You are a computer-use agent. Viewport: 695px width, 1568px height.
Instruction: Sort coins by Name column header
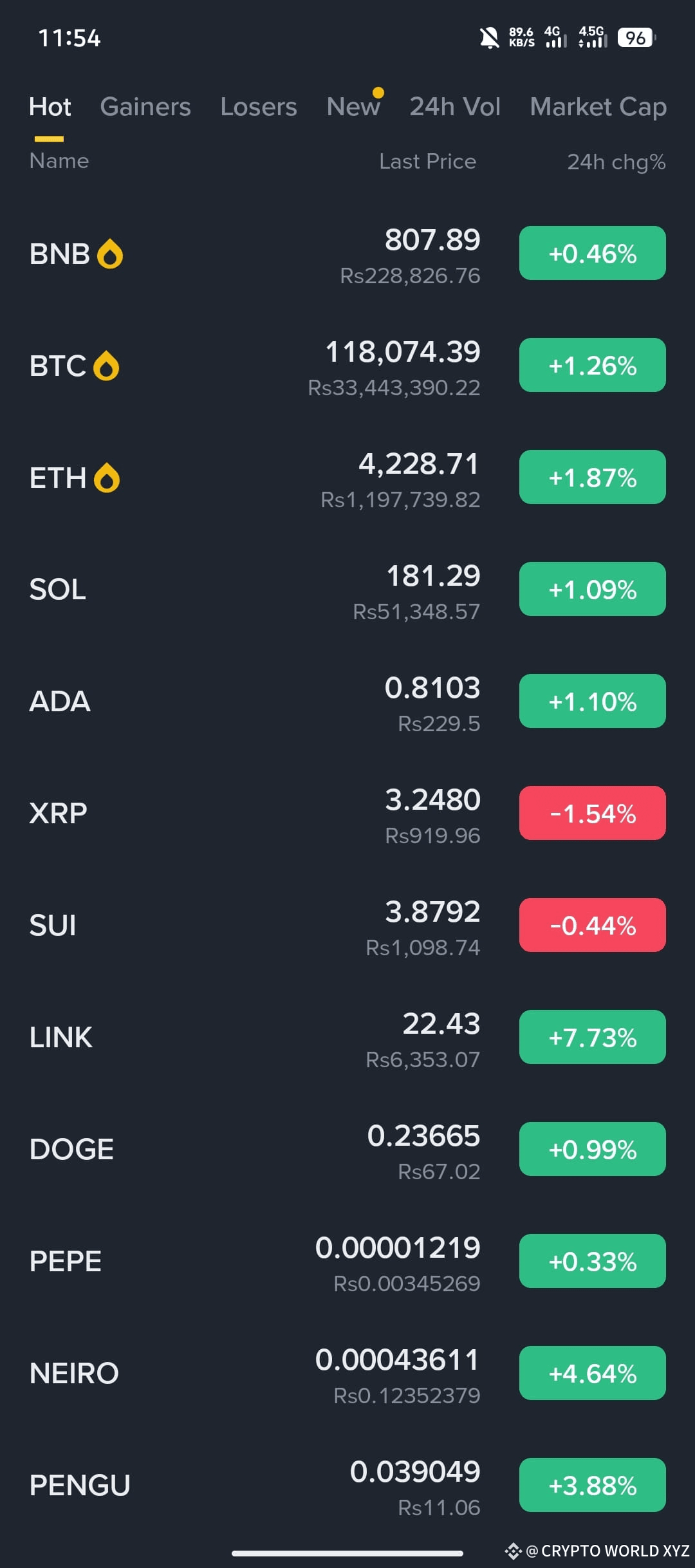click(59, 161)
